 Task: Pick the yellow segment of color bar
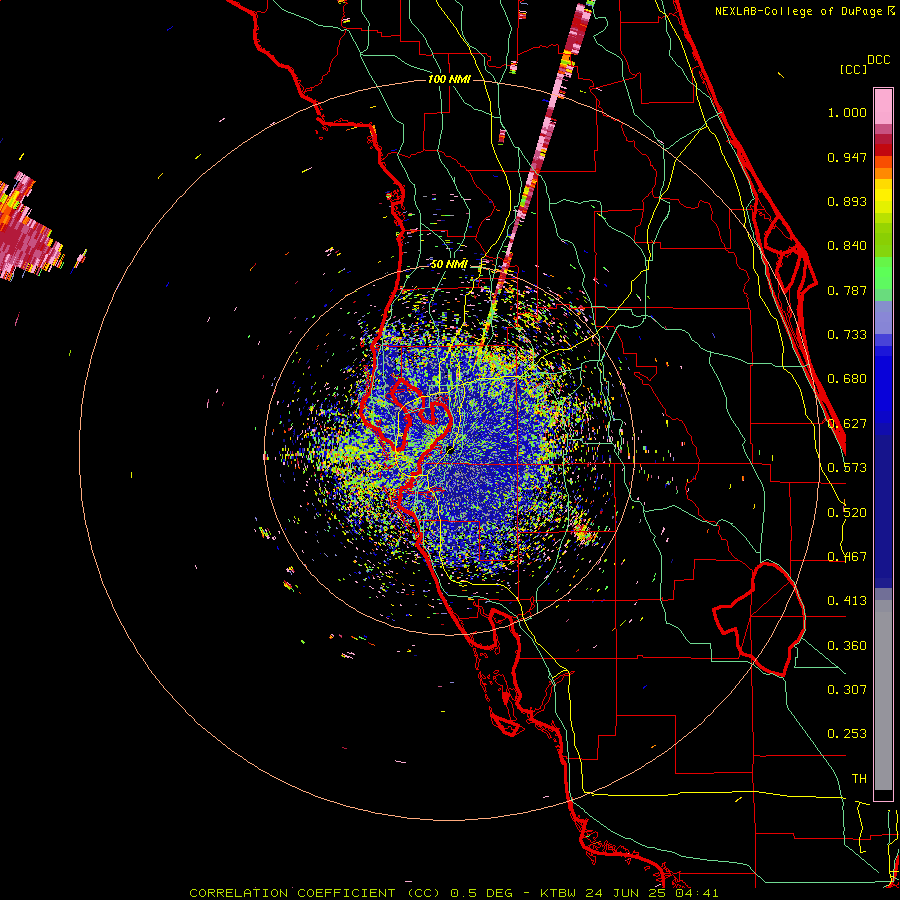point(883,197)
